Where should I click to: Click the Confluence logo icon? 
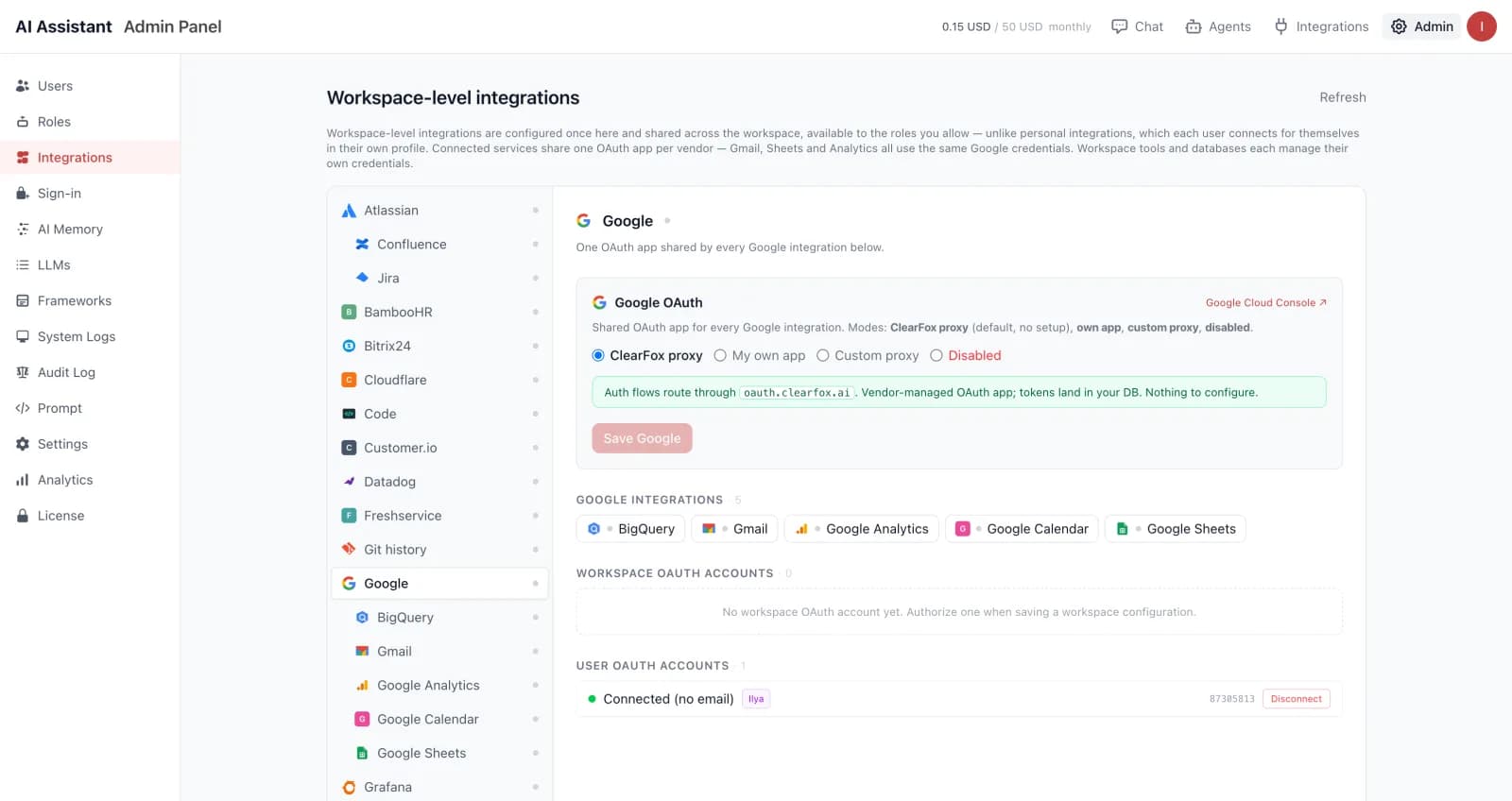click(x=362, y=245)
